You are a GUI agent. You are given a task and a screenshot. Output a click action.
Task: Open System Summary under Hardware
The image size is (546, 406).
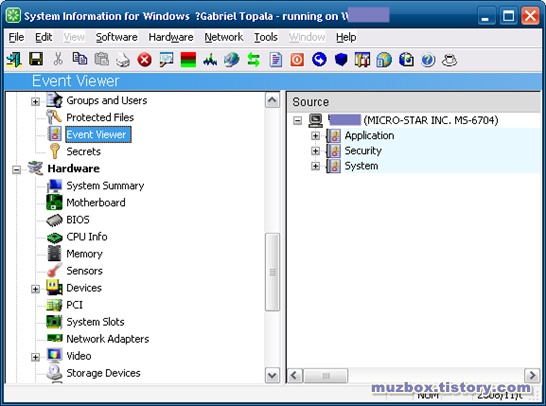[105, 186]
